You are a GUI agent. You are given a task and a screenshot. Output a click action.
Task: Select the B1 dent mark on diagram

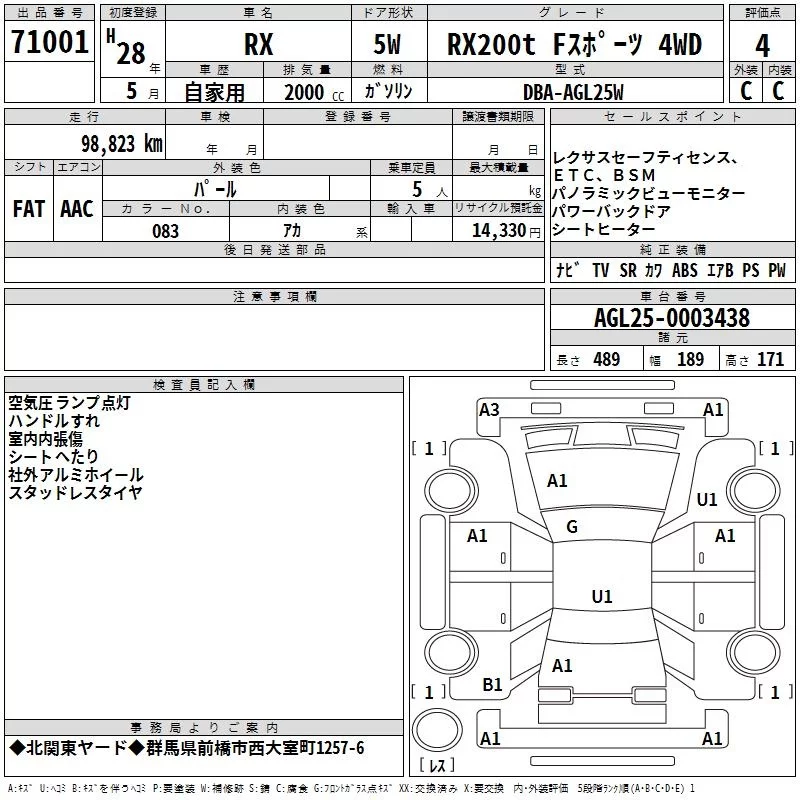(492, 684)
